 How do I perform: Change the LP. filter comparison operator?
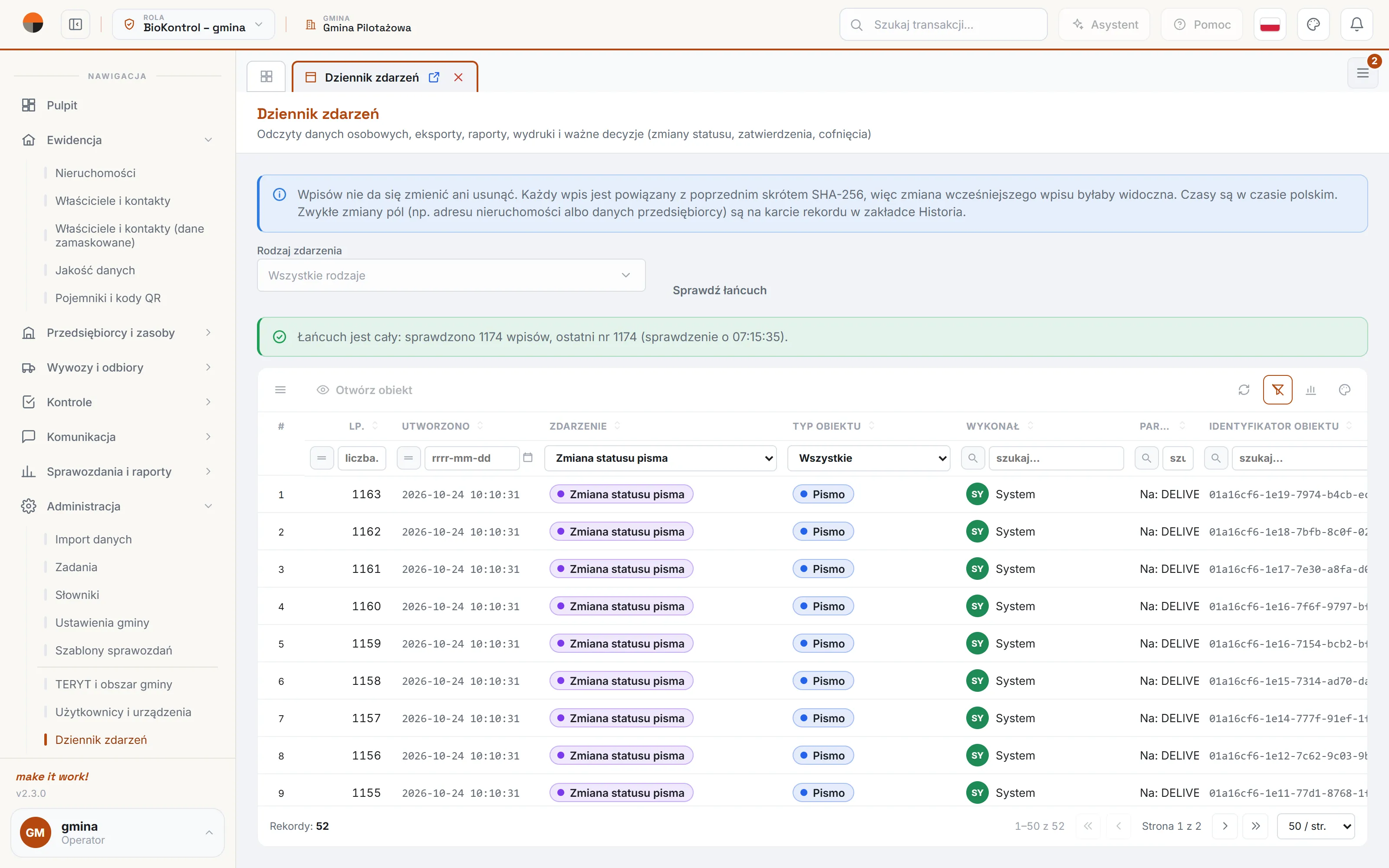321,458
